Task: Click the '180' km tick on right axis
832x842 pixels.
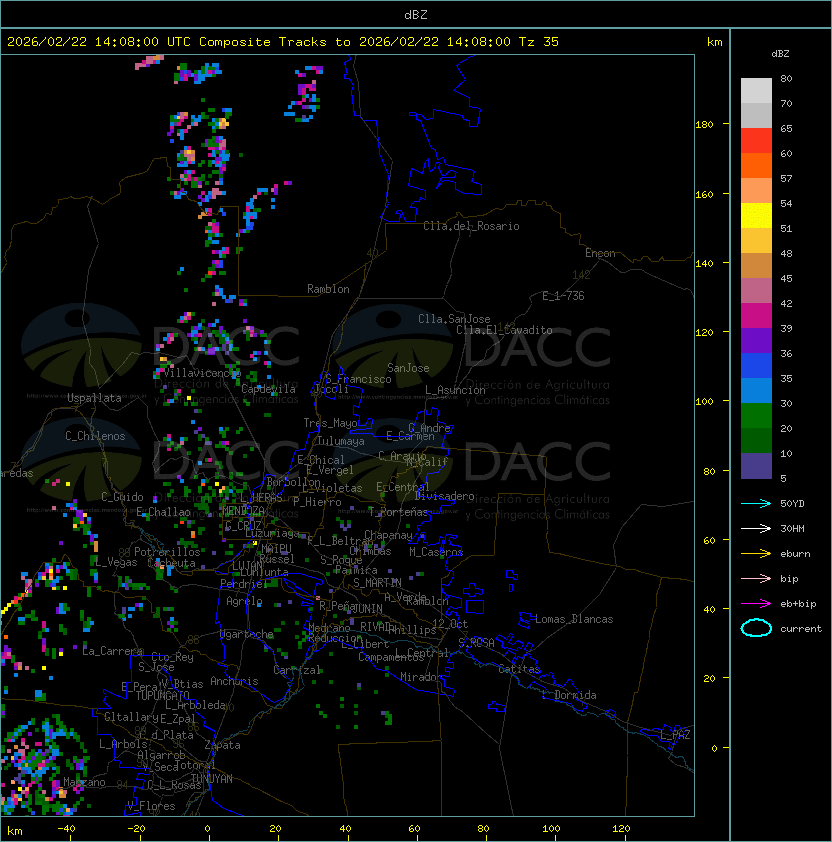Action: [x=704, y=124]
